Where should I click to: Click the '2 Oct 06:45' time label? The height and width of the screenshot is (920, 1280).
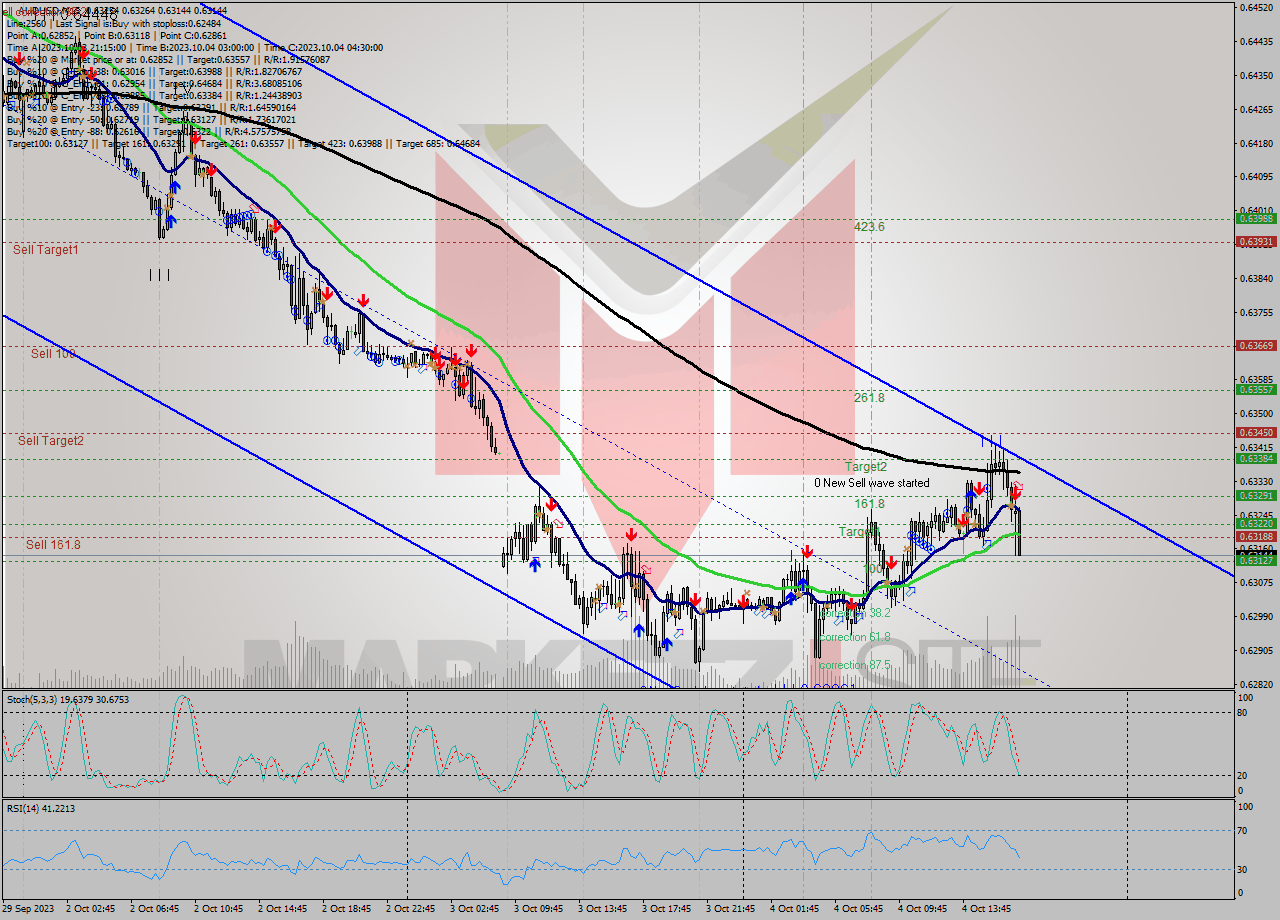click(155, 909)
